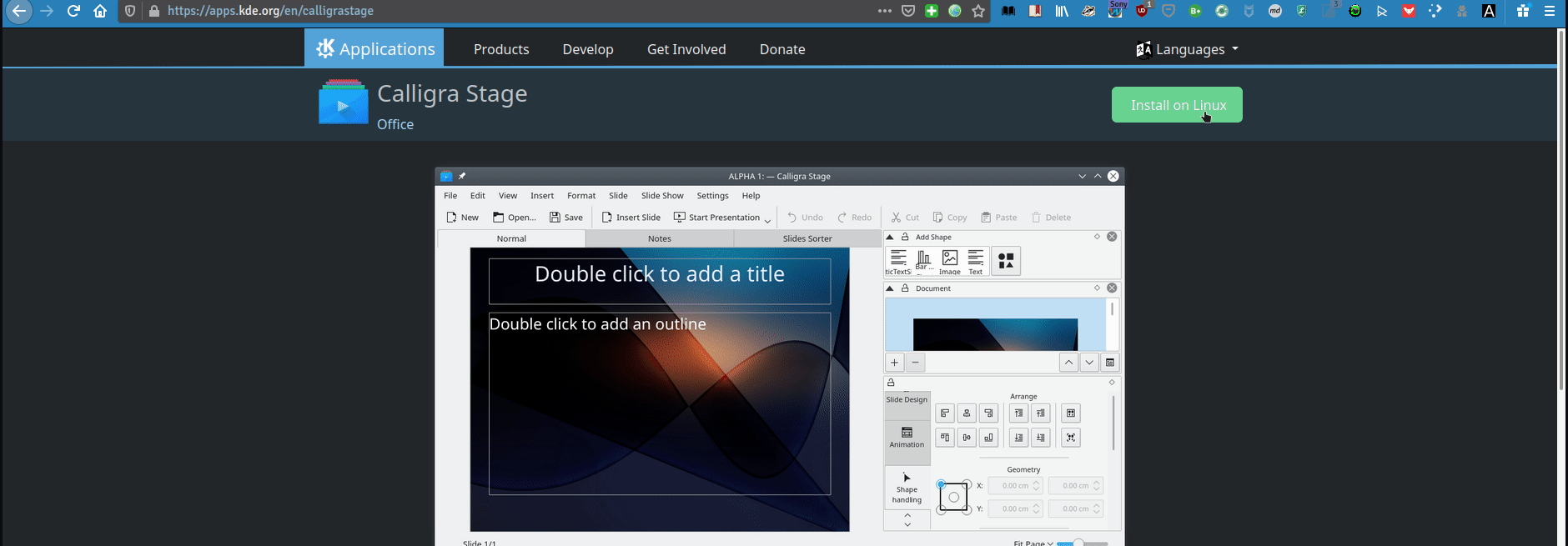Click the zoom slider handle beside Fit Page
The image size is (1568, 546).
click(1078, 543)
